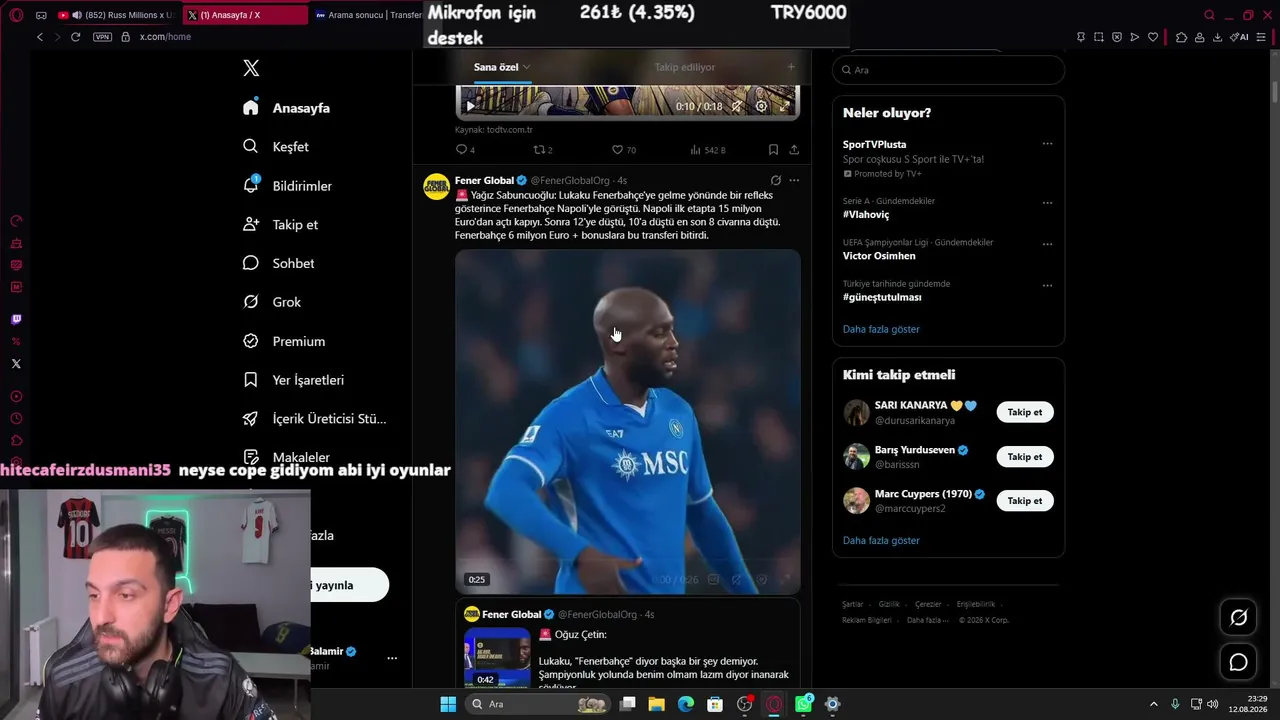The image size is (1280, 720).
Task: Open the Şartlar footer link
Action: point(852,605)
